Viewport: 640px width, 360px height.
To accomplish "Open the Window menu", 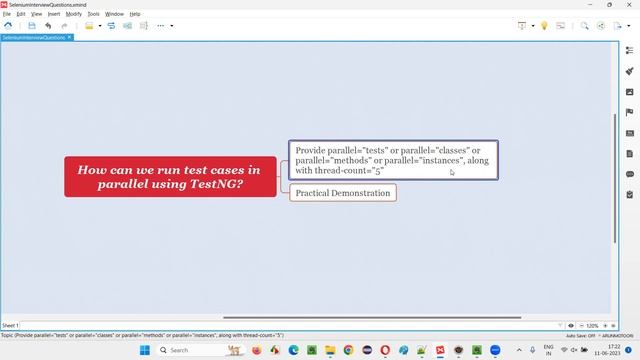I will click(x=114, y=14).
